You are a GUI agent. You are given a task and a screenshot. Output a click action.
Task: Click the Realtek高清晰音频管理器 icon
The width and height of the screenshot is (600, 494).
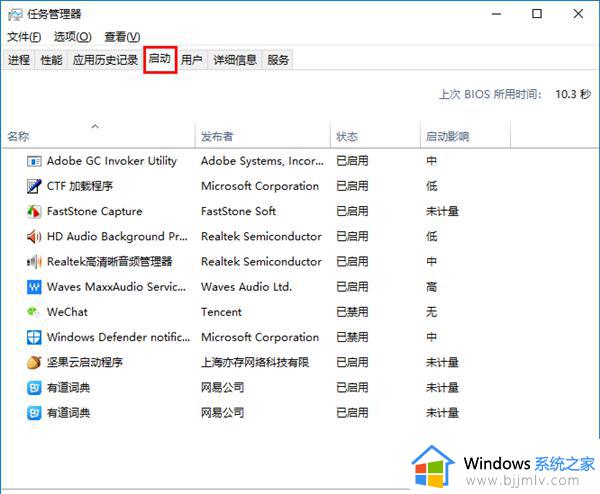point(34,262)
